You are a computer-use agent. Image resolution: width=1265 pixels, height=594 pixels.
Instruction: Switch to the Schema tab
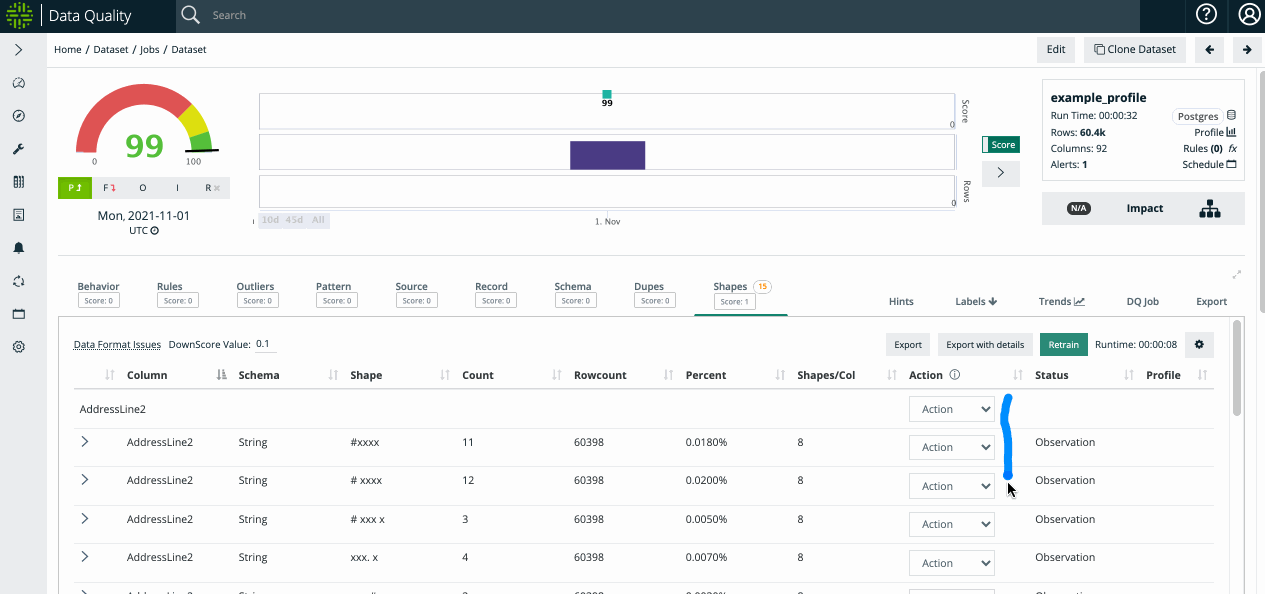tap(573, 293)
